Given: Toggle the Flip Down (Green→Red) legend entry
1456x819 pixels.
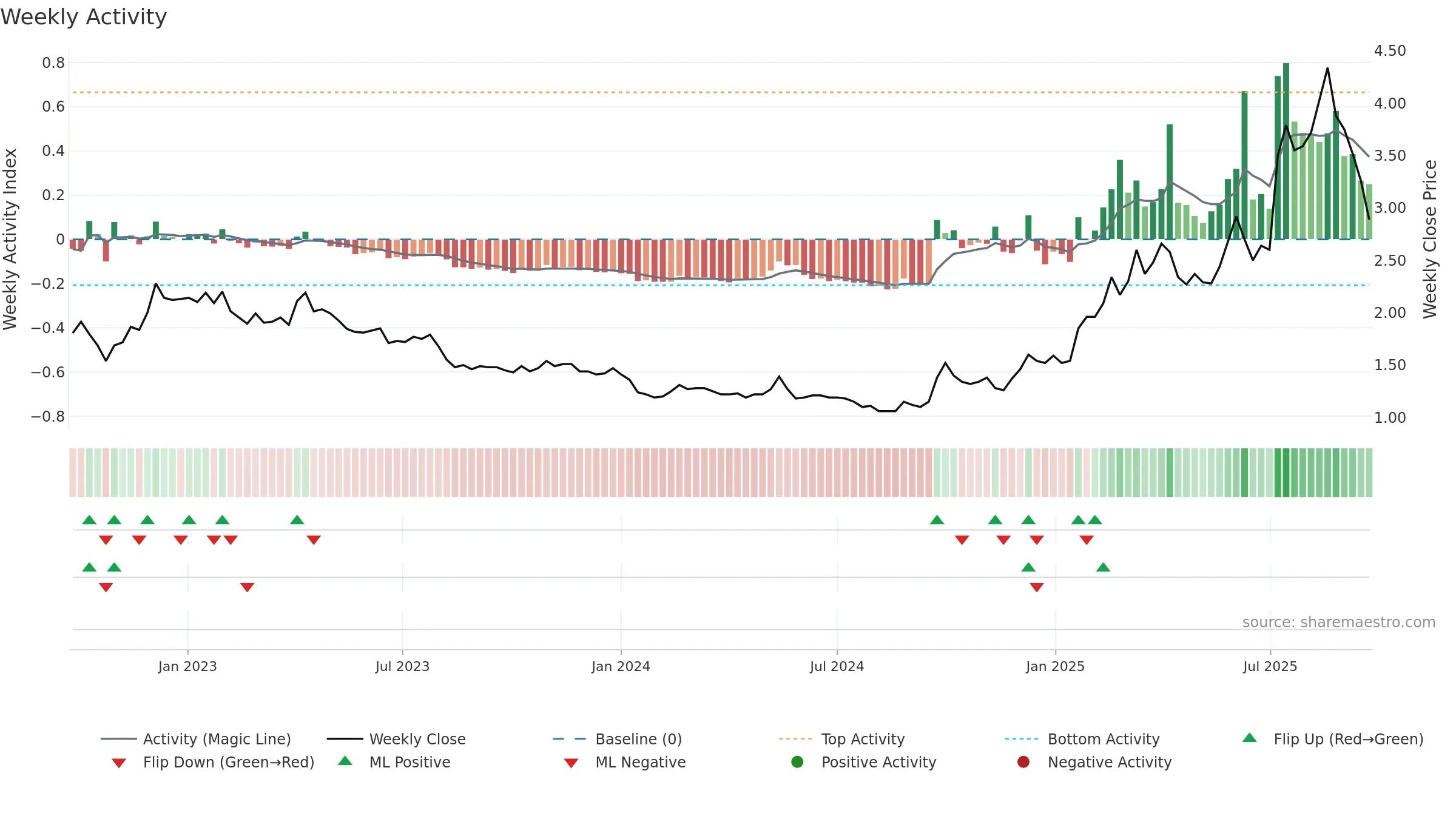Looking at the screenshot, I should pyautogui.click(x=213, y=762).
